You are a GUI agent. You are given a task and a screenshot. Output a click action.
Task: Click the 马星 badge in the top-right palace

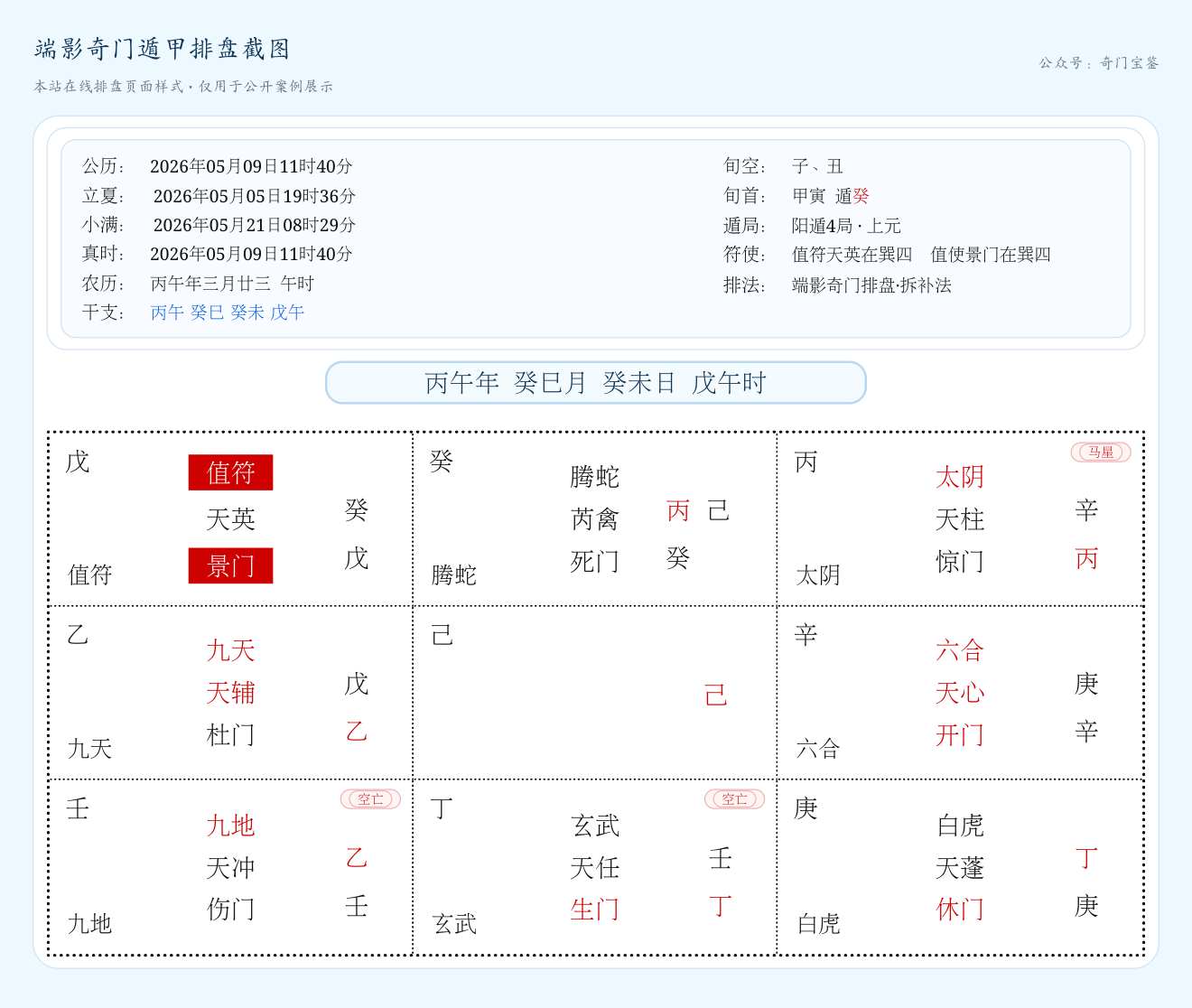pyautogui.click(x=1101, y=453)
